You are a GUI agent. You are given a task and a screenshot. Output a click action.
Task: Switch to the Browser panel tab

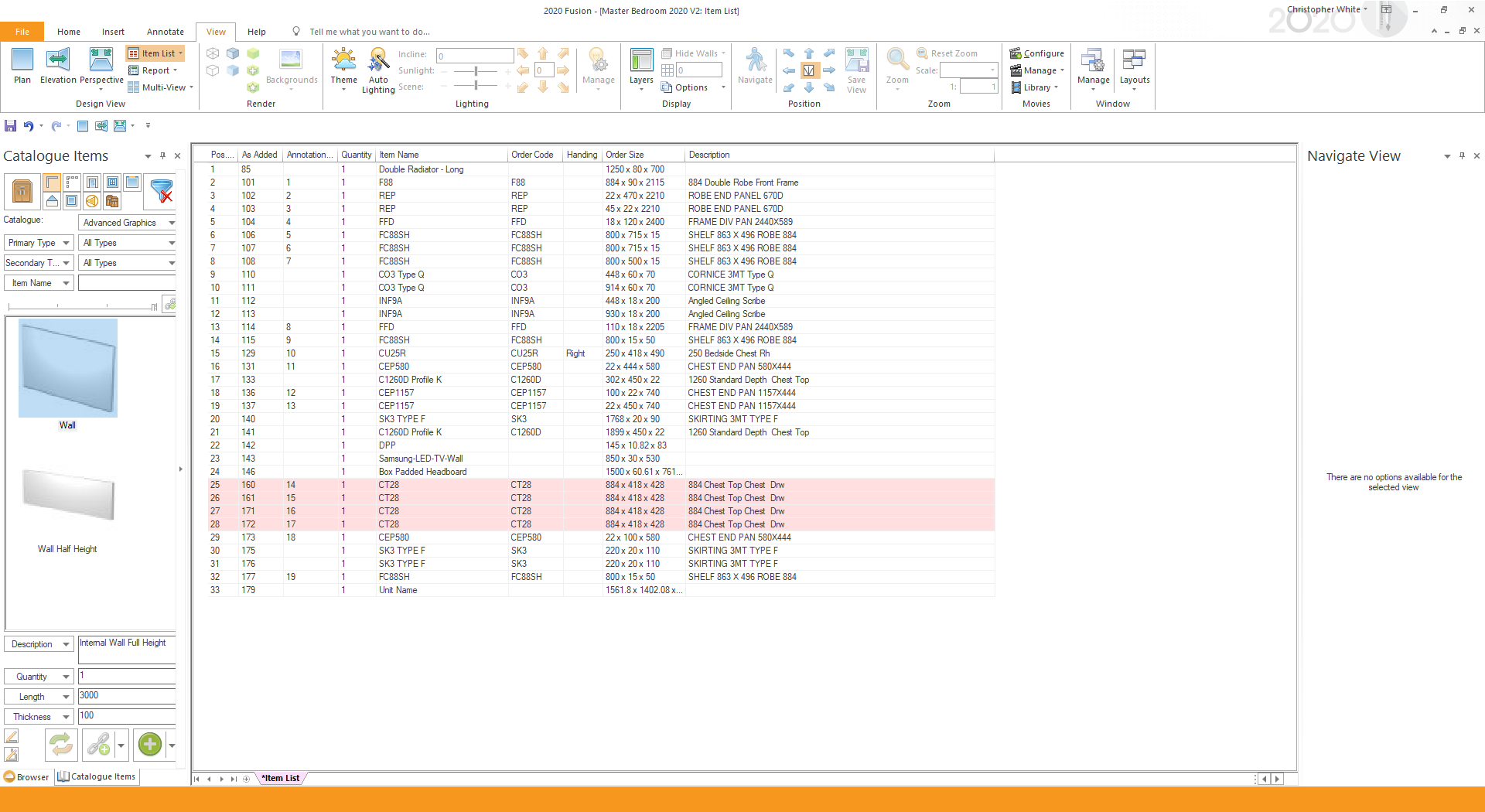[x=26, y=777]
